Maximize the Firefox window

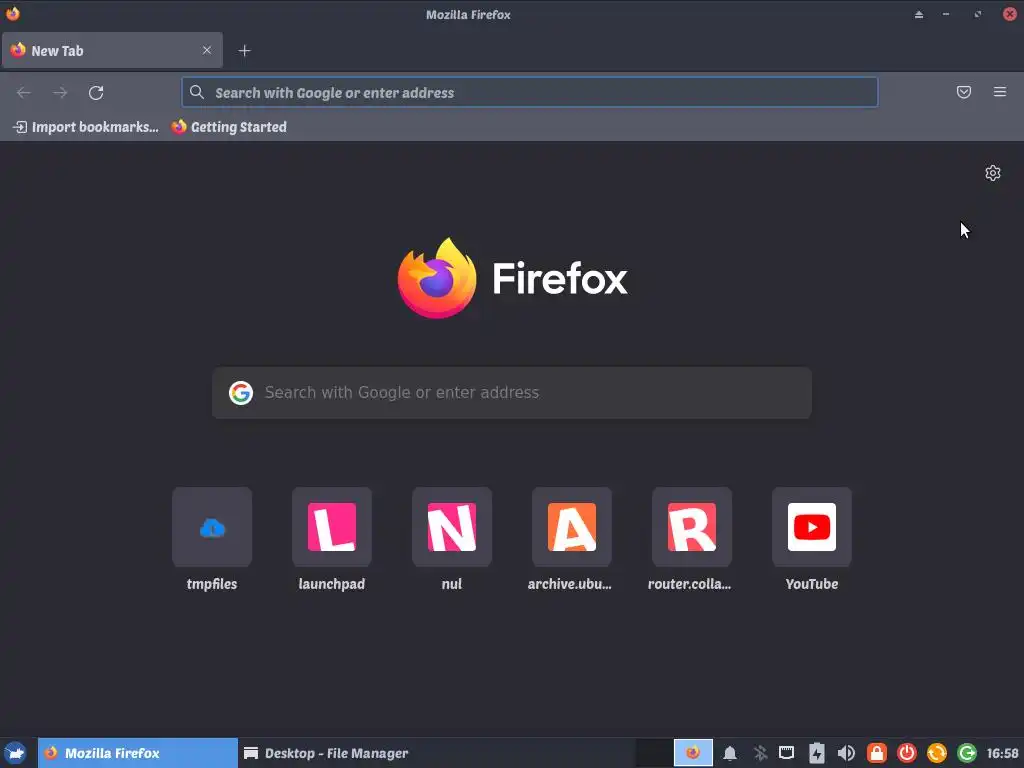(978, 14)
